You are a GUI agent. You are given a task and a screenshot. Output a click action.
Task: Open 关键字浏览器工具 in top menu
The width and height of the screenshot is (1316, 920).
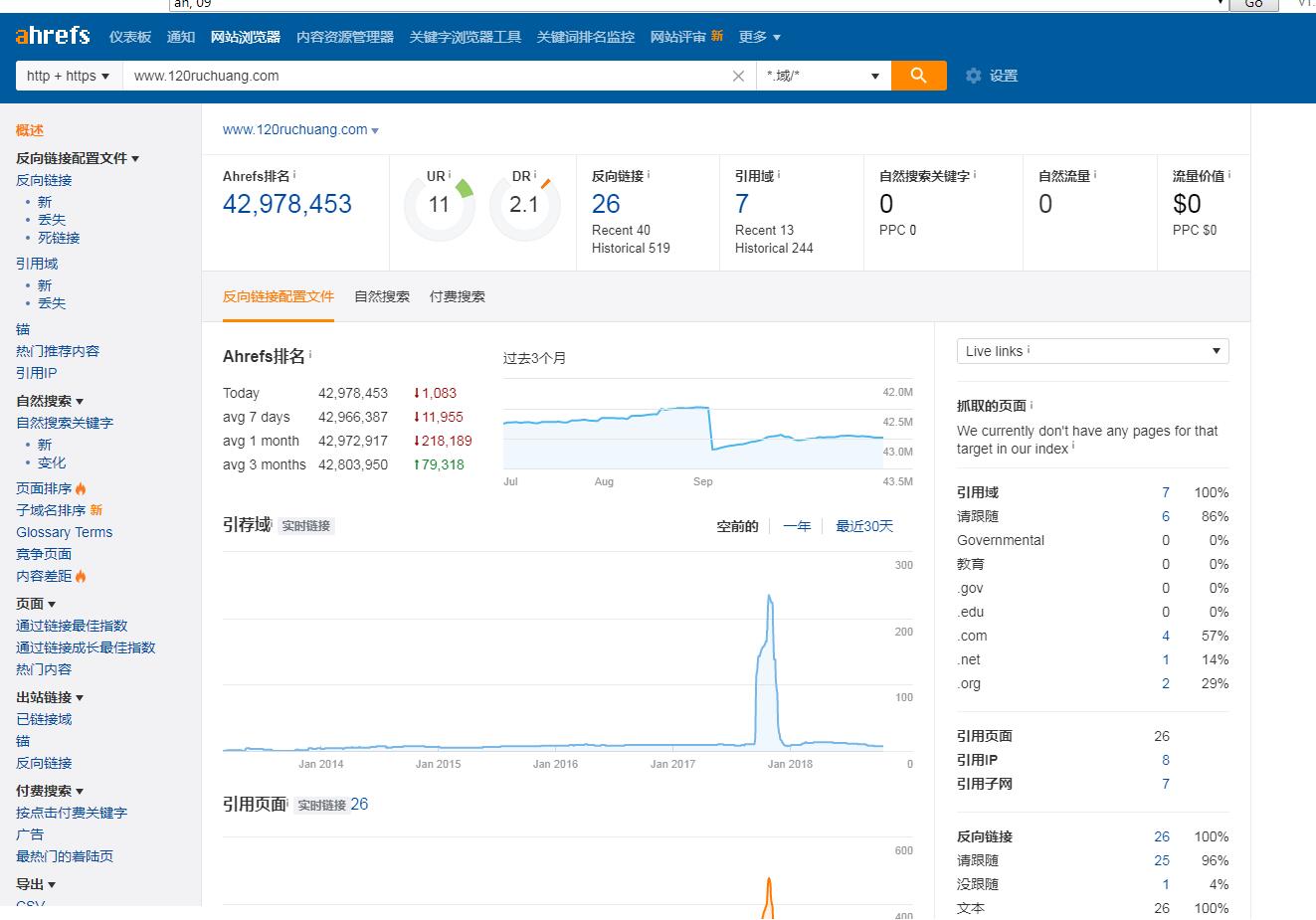click(465, 37)
